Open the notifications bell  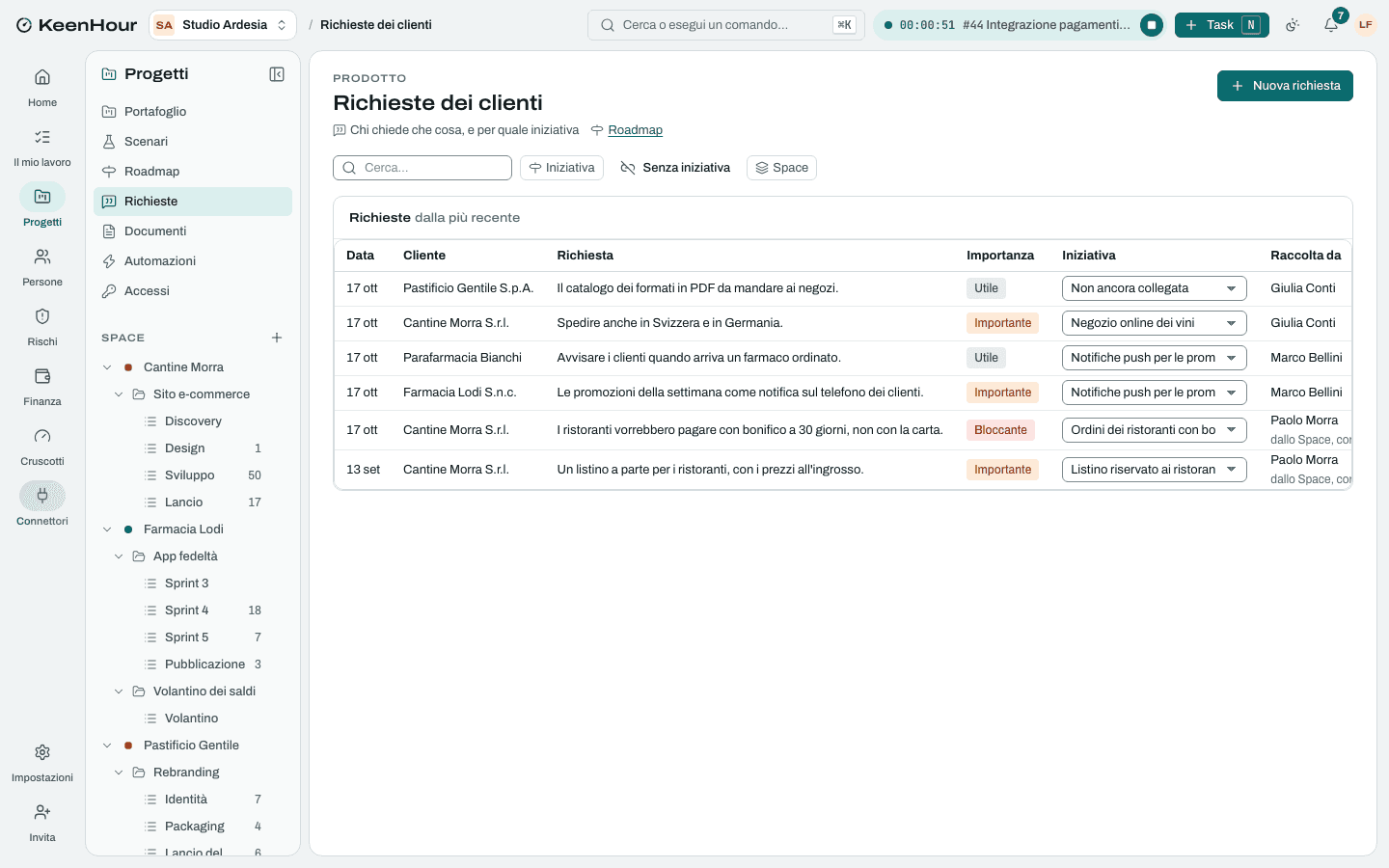[1331, 25]
